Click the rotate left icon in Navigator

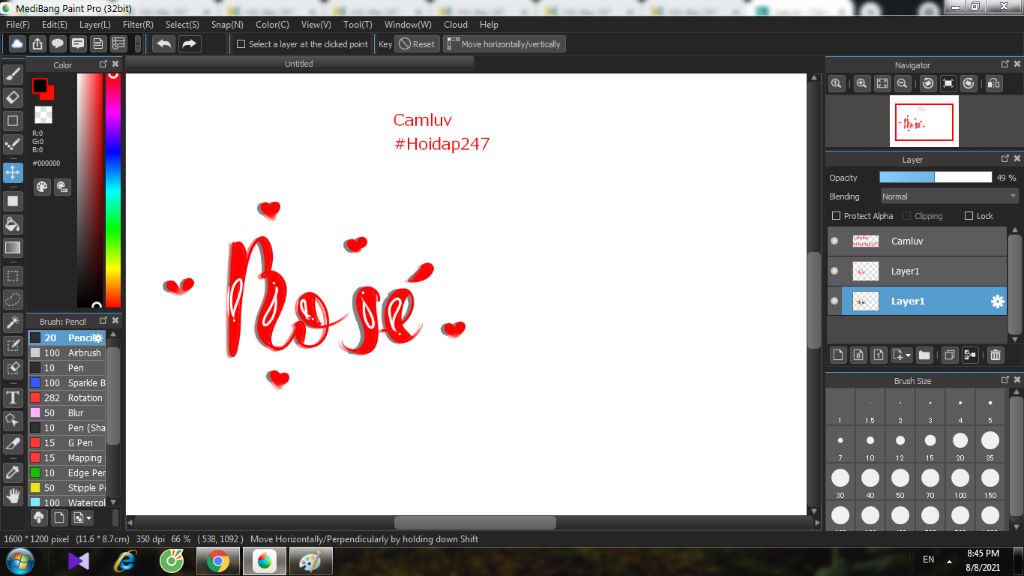click(x=928, y=84)
